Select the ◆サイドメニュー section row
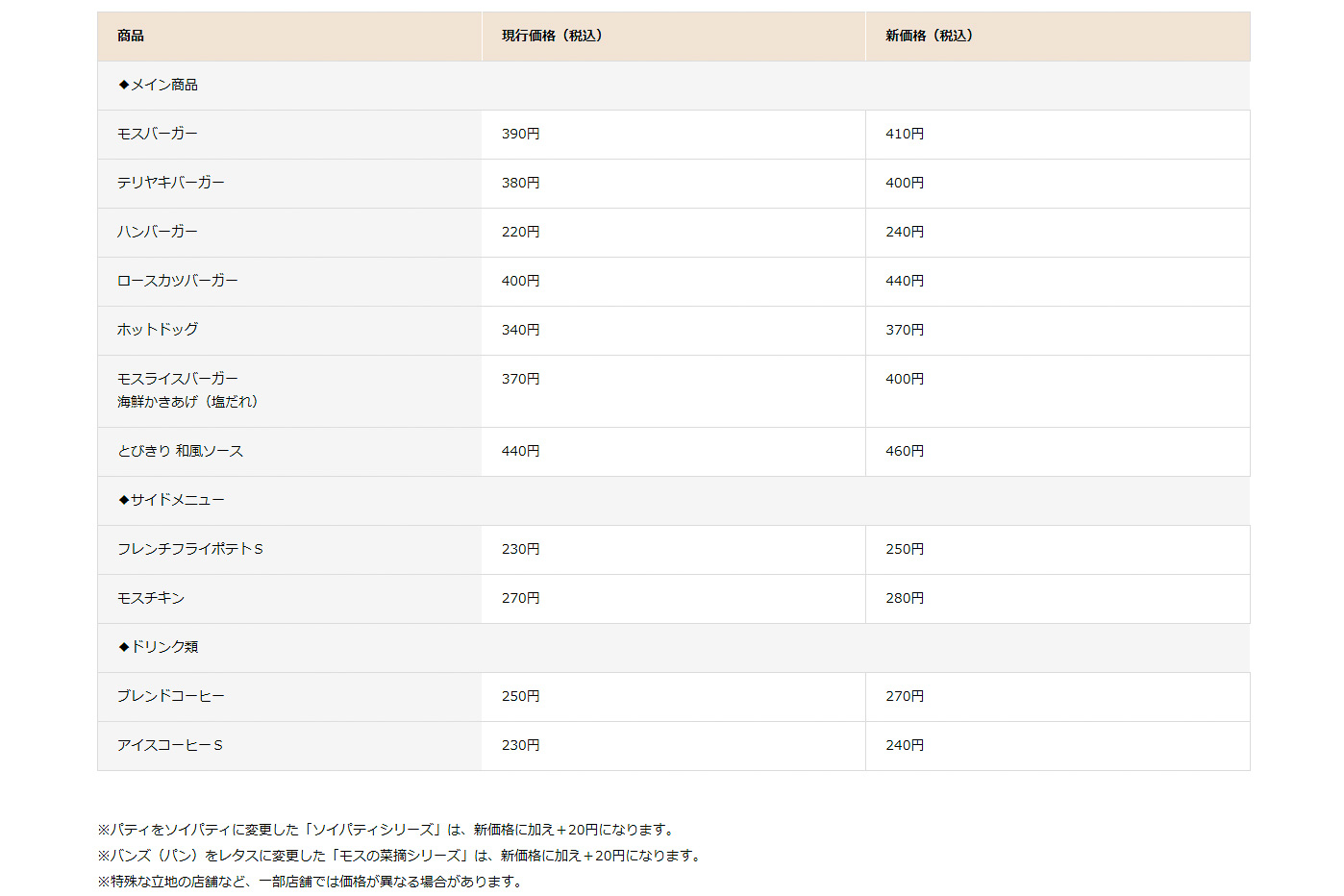 point(673,501)
